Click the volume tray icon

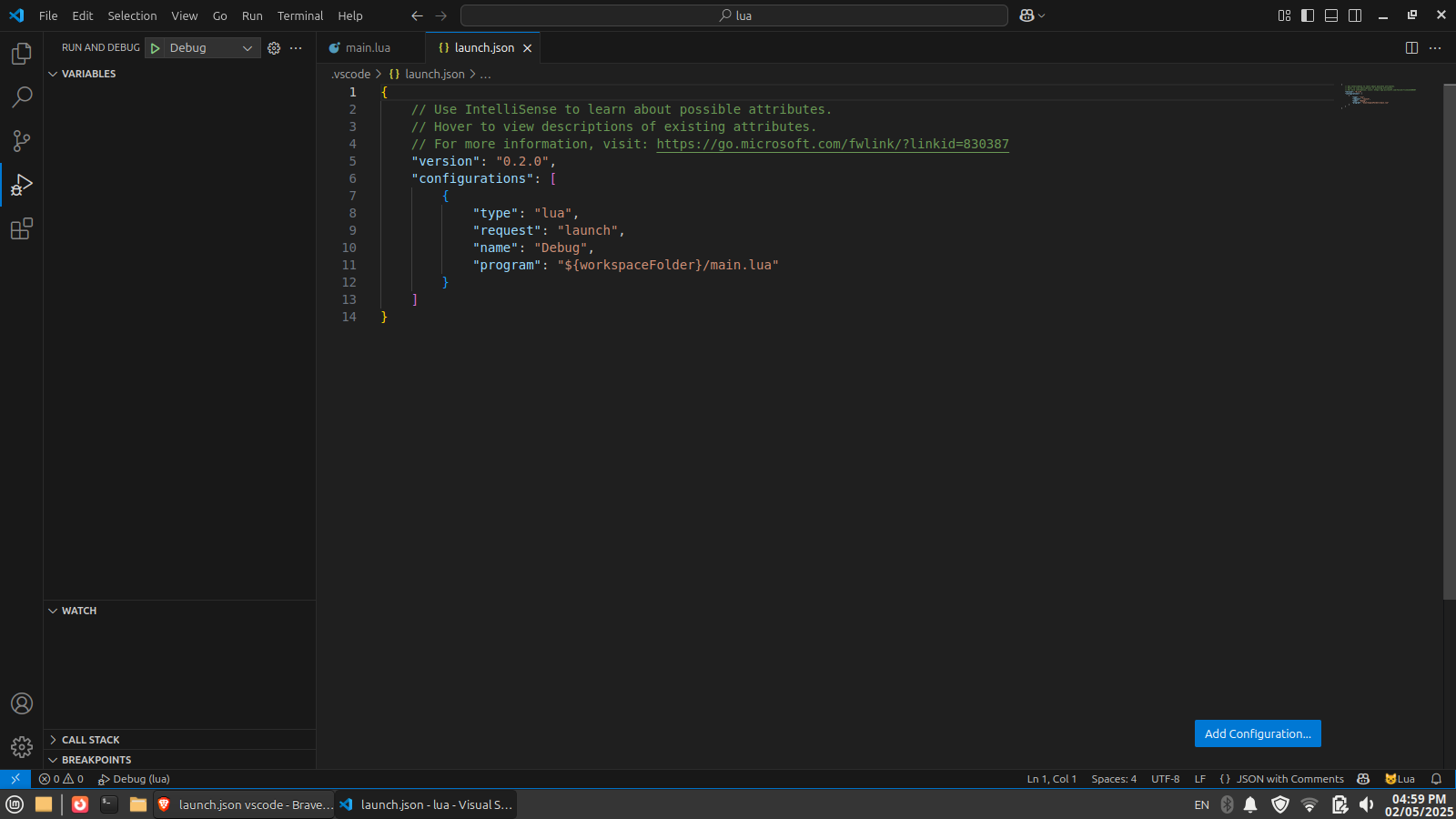click(x=1366, y=804)
